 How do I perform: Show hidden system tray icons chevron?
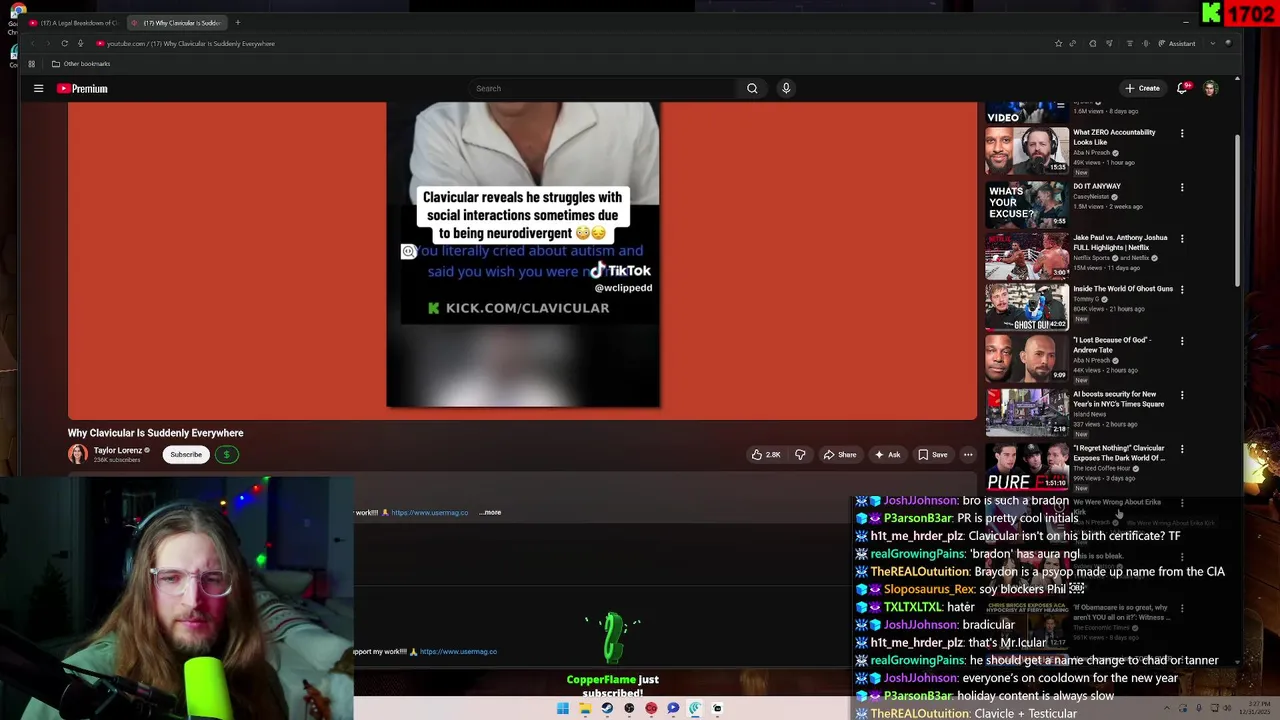click(1167, 708)
